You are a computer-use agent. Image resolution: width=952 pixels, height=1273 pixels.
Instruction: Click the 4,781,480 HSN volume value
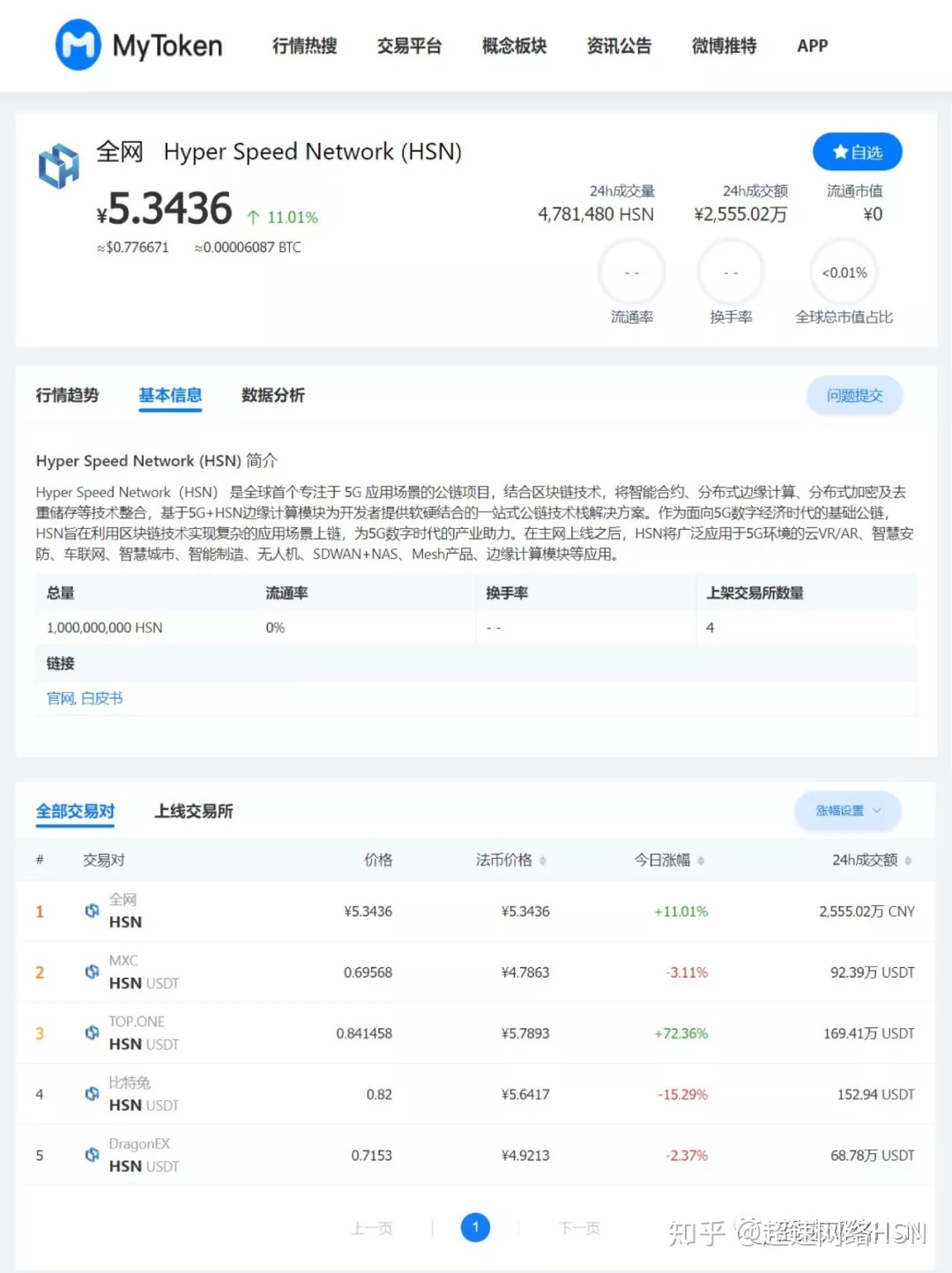[596, 214]
